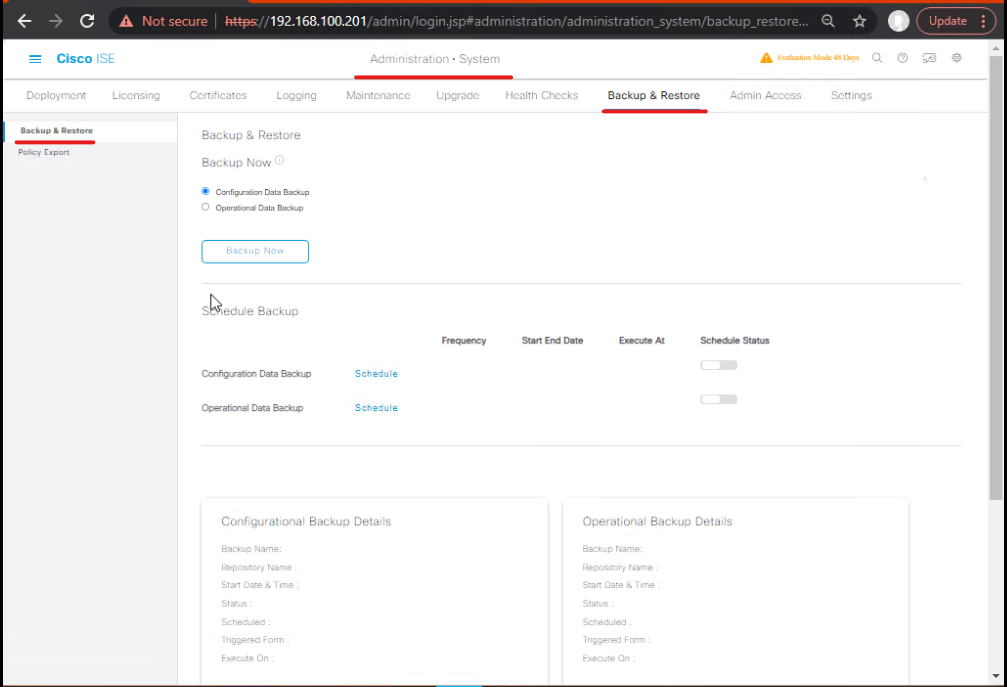The height and width of the screenshot is (687, 1007).
Task: Open the Admin Access tab
Action: pyautogui.click(x=766, y=95)
